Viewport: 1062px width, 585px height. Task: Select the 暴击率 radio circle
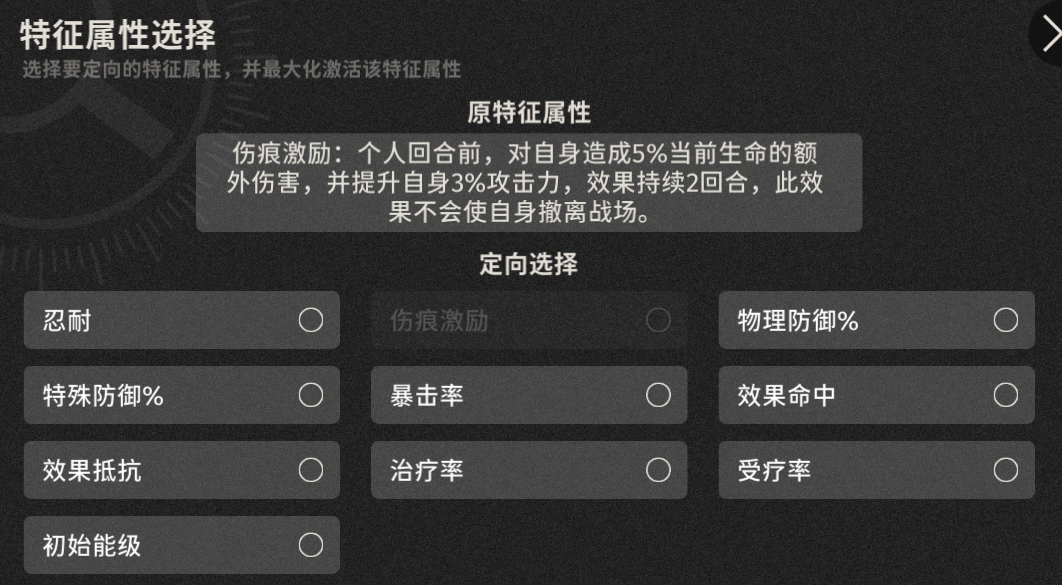(658, 395)
